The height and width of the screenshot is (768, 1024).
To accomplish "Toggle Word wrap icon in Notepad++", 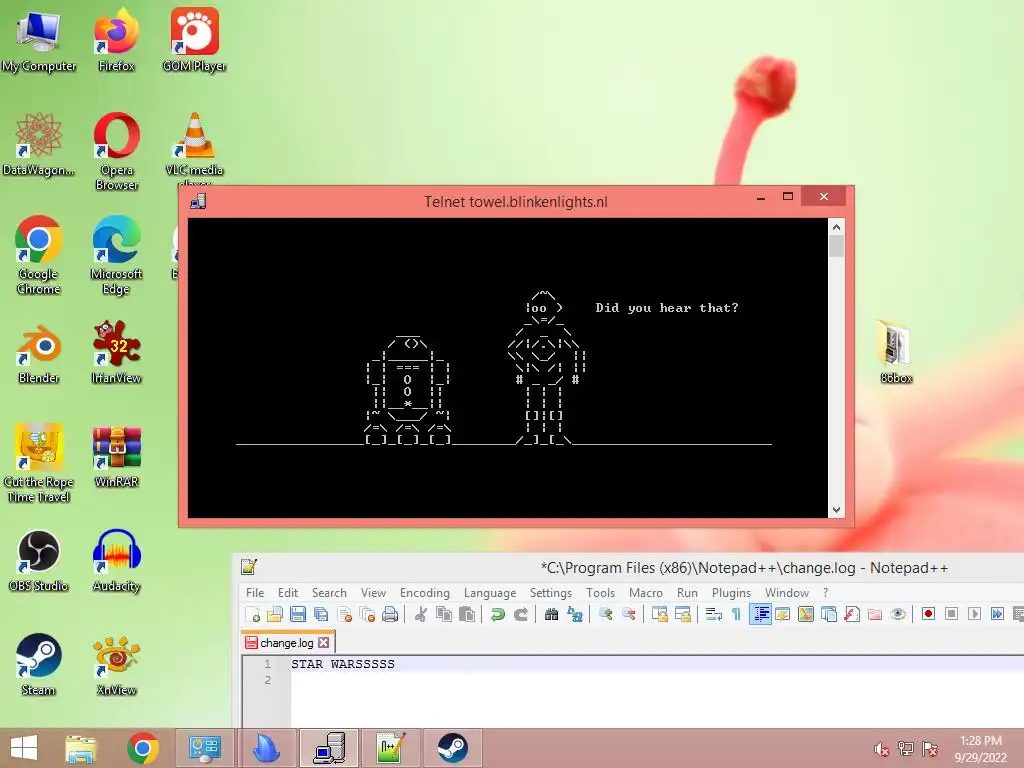I will point(713,614).
